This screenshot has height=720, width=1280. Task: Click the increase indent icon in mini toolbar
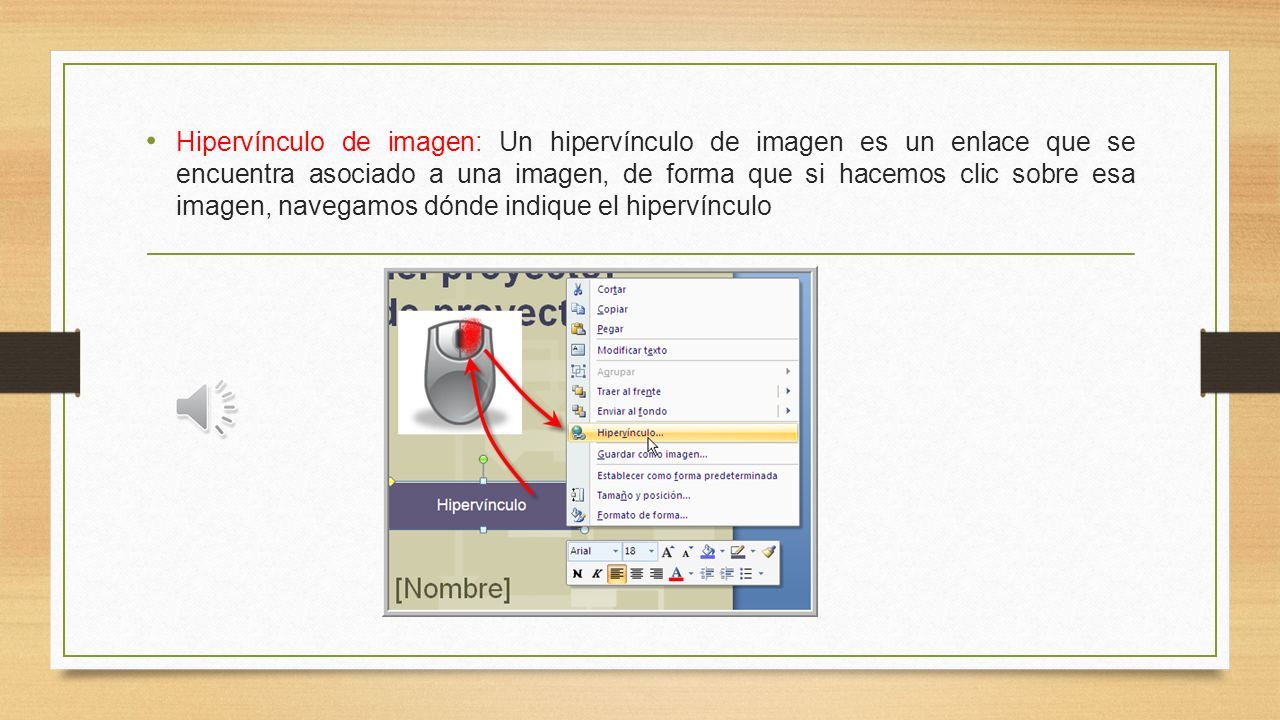click(x=727, y=574)
